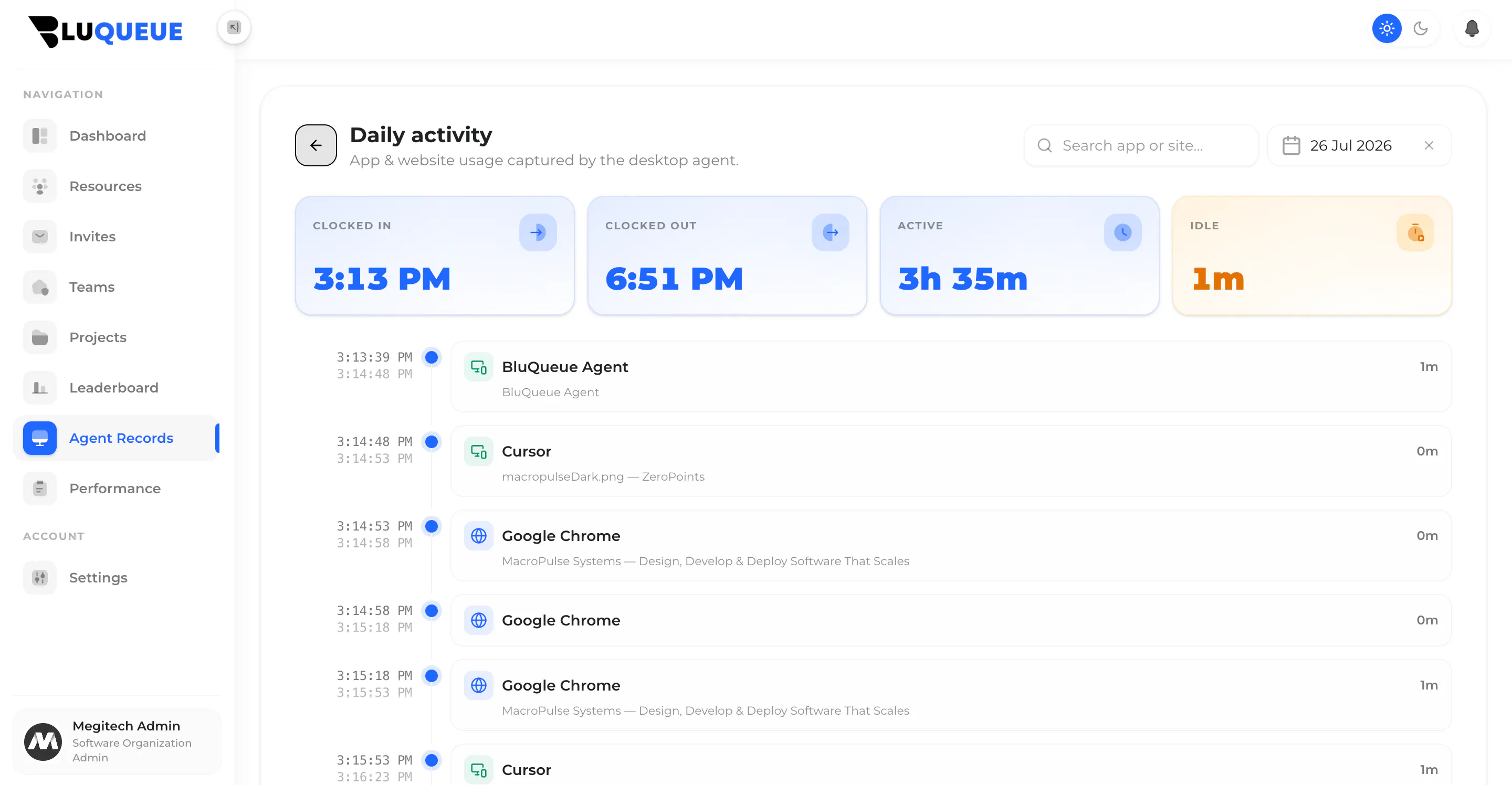Open the Megitech Admin profile card
Screen dimensions: 1512x785
pyautogui.click(x=117, y=741)
